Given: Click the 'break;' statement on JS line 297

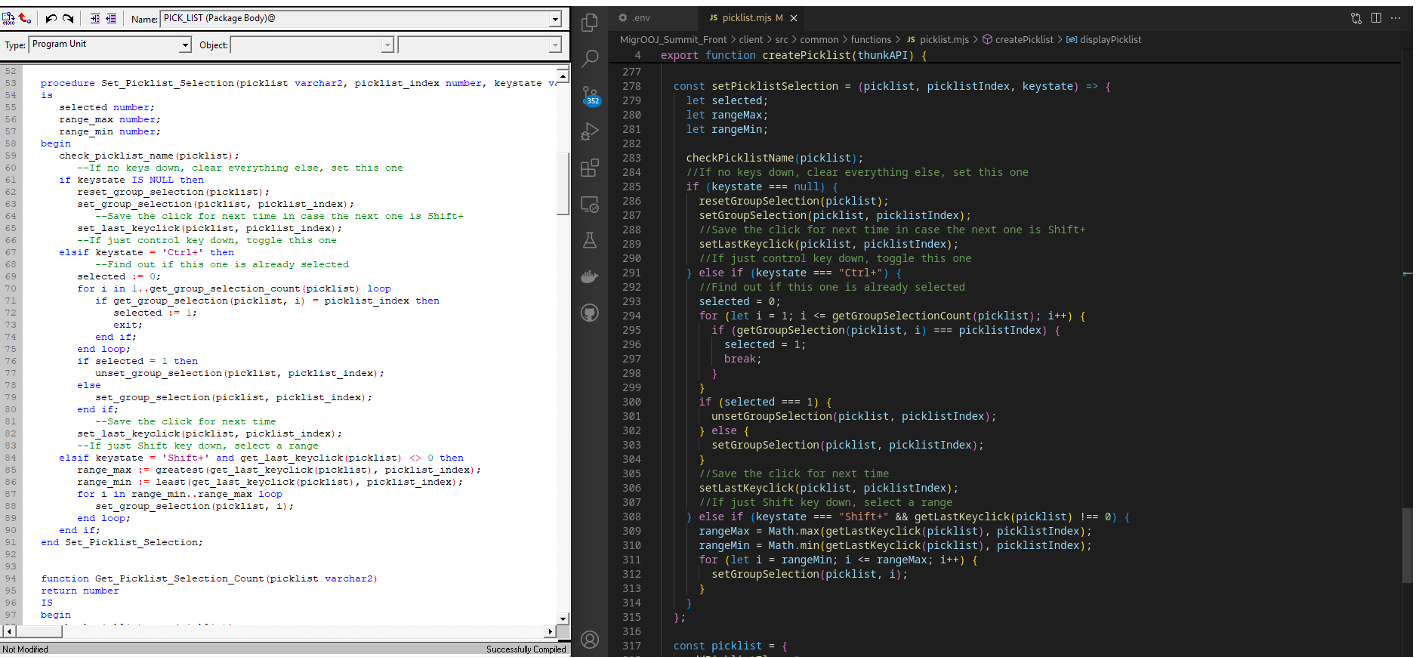Looking at the screenshot, I should (743, 359).
